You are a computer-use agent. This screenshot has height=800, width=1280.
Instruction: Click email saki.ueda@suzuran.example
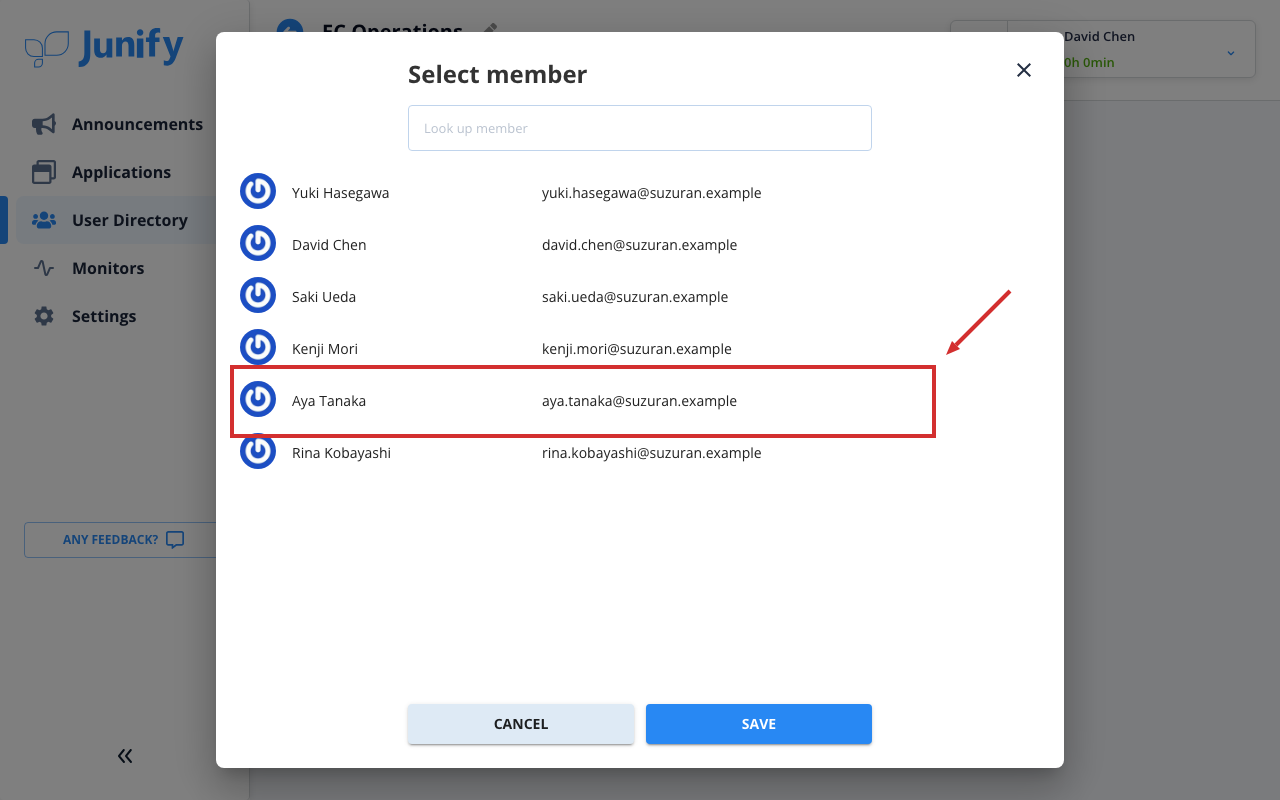click(635, 297)
